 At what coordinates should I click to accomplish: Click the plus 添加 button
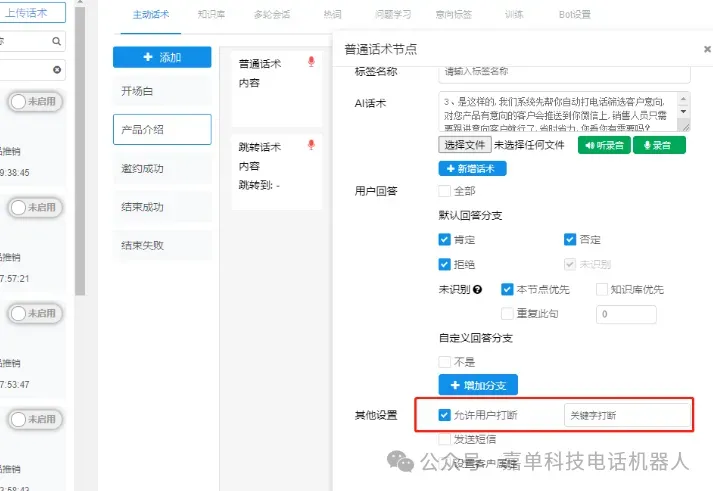(x=162, y=57)
